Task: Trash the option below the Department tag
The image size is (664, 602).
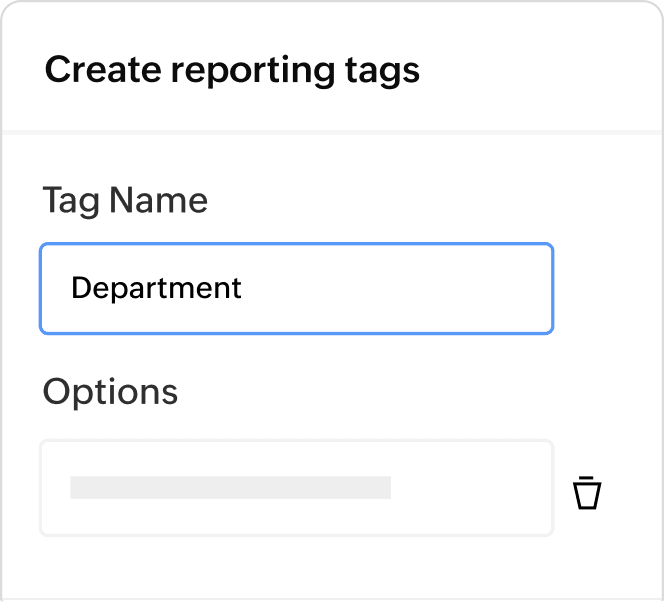Action: pyautogui.click(x=587, y=493)
